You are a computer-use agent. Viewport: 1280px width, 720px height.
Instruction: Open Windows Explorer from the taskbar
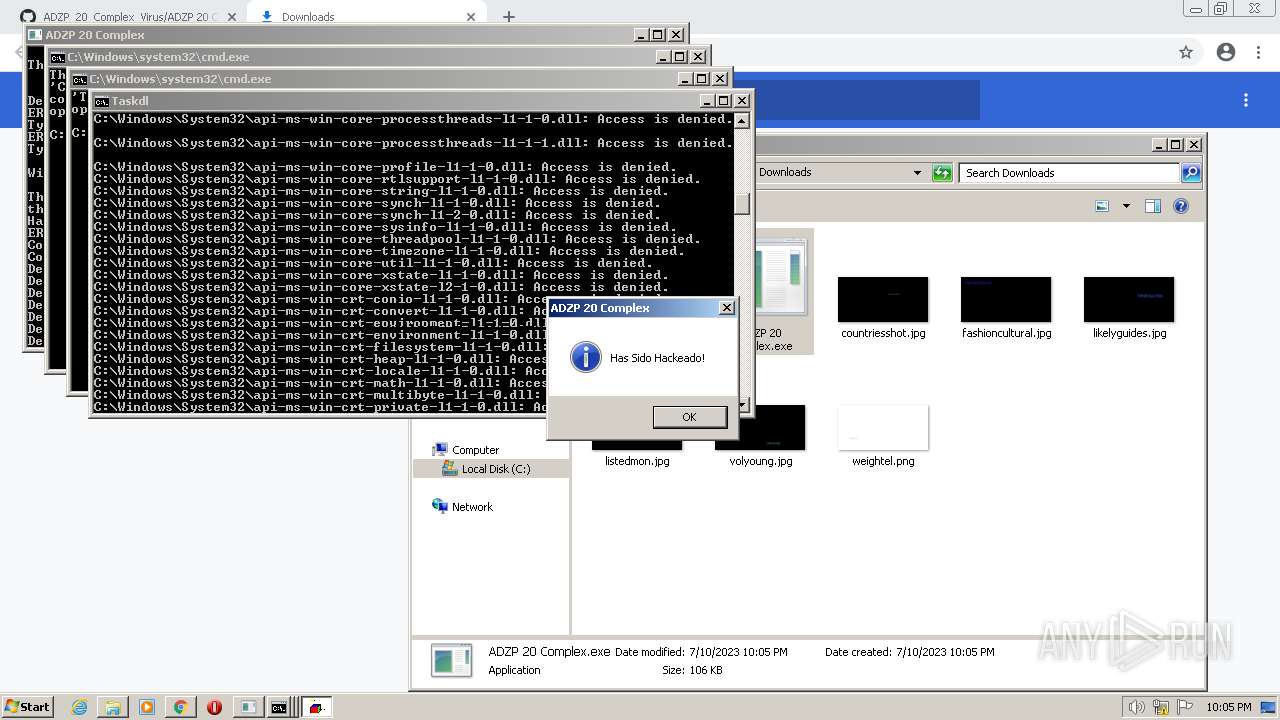coord(112,707)
